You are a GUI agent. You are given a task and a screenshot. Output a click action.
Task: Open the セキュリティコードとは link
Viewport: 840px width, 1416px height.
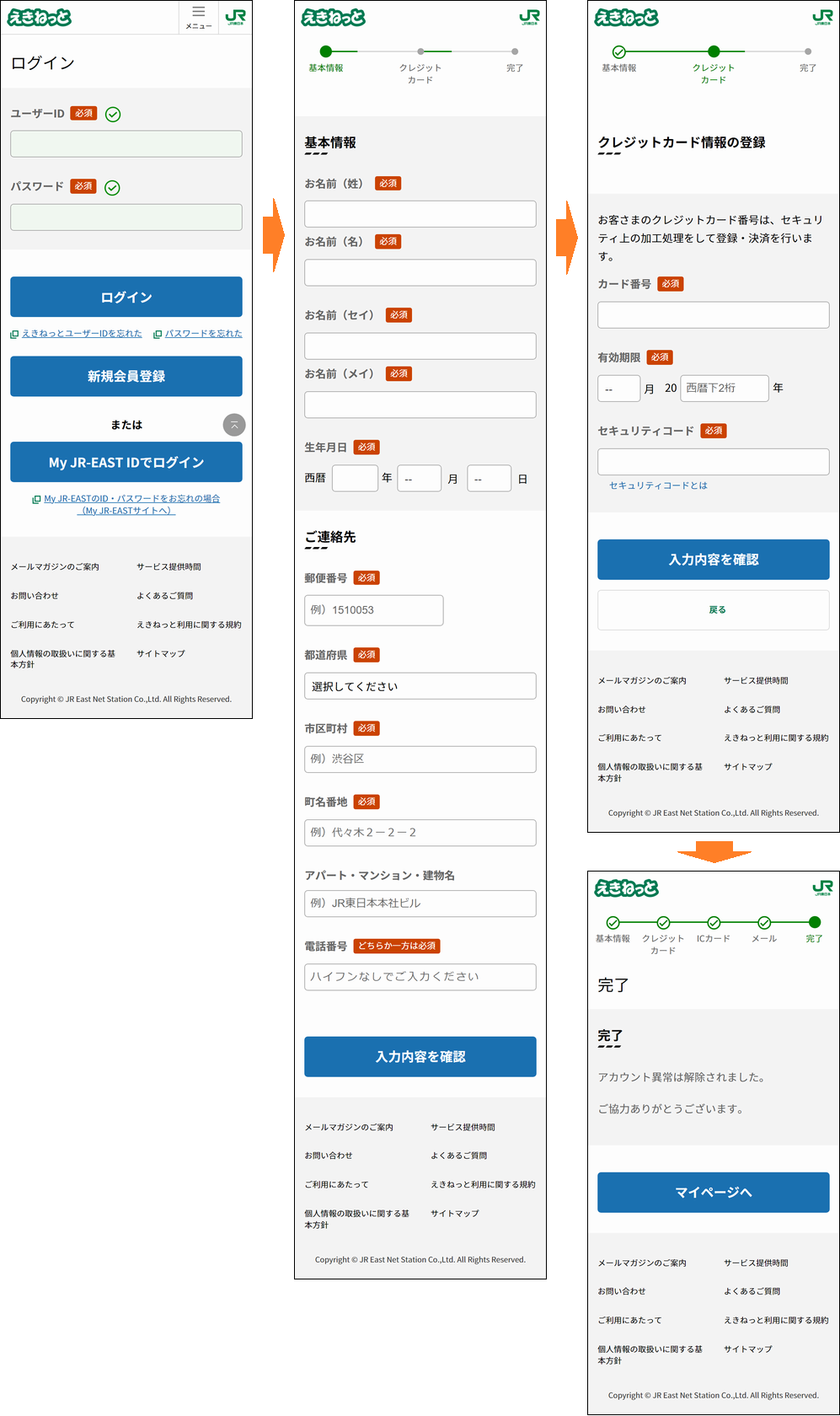[658, 485]
